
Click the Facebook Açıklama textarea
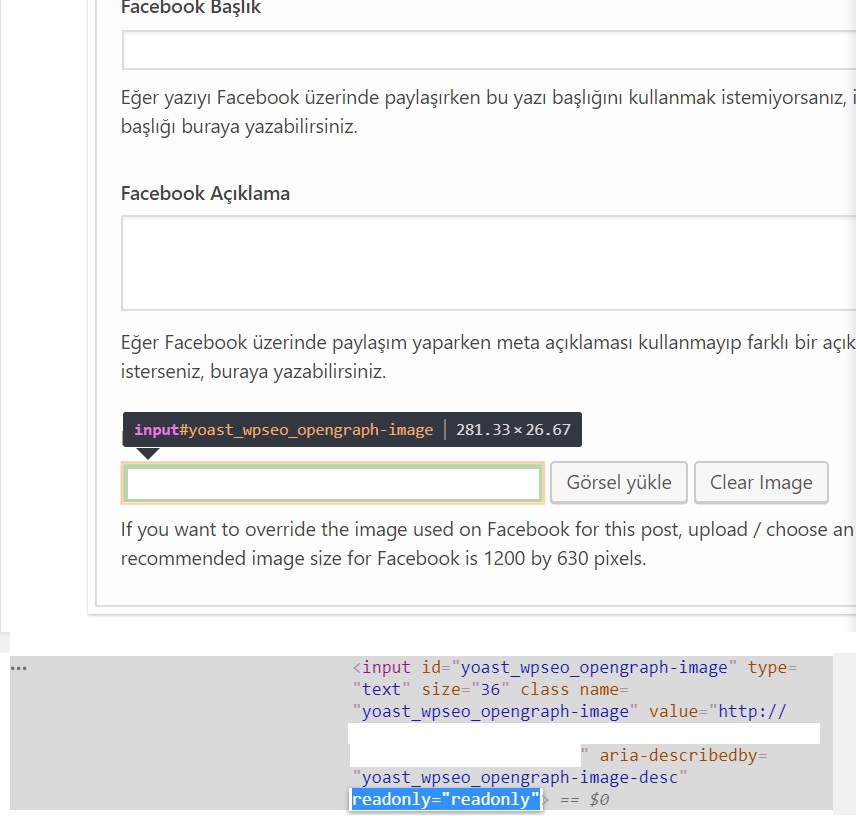point(489,263)
